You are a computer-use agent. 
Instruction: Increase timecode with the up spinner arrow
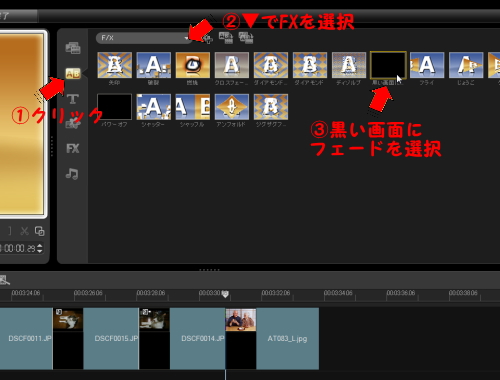click(x=40, y=246)
